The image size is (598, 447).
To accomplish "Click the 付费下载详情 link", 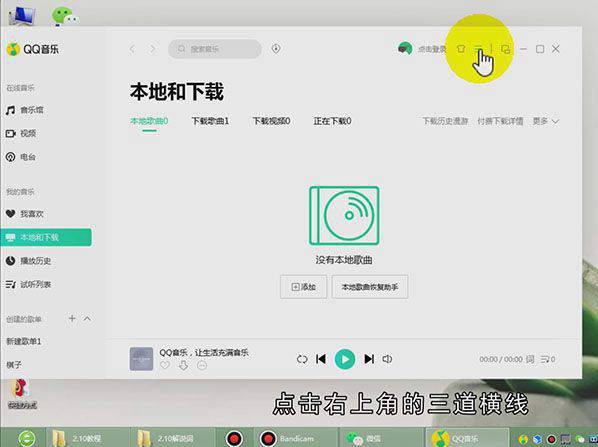I will [500, 121].
